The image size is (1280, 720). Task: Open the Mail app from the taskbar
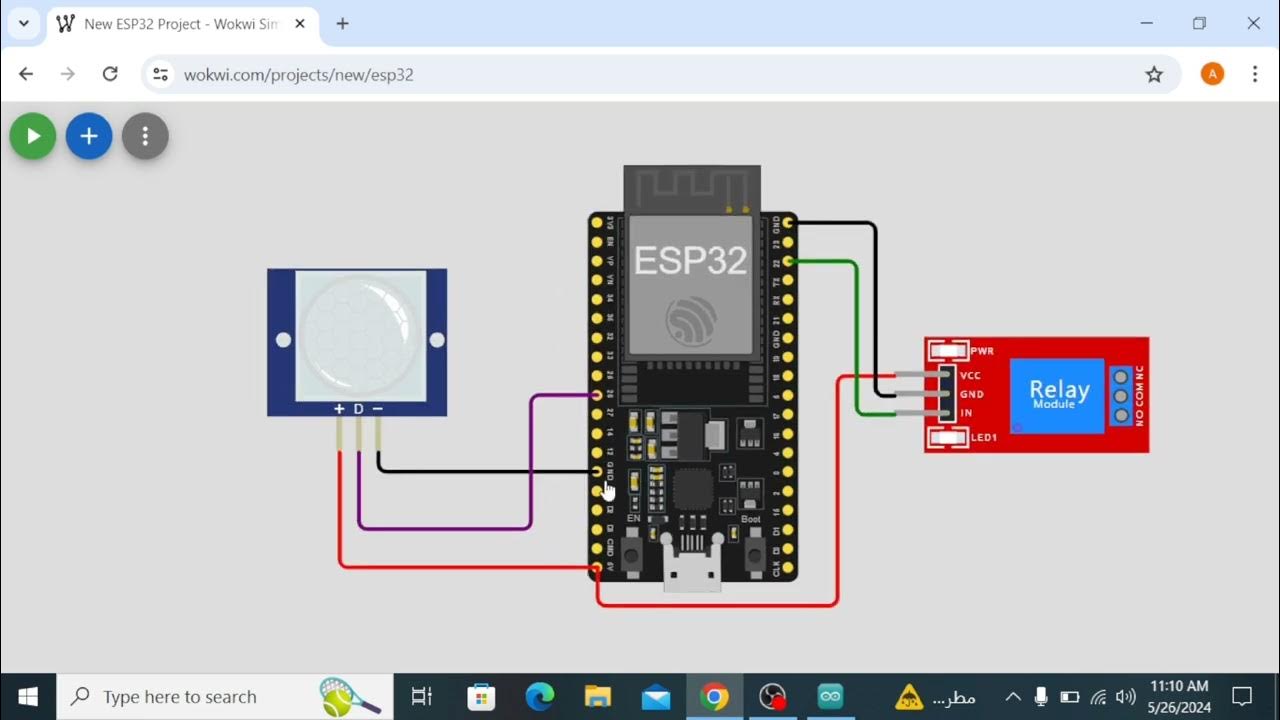click(x=656, y=697)
